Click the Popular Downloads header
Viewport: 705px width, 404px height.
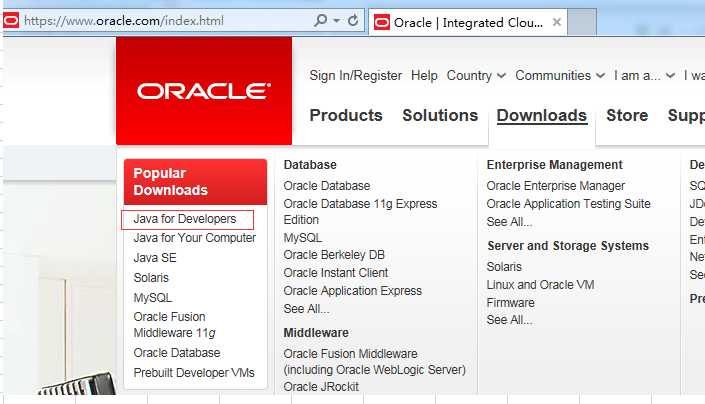(x=196, y=182)
